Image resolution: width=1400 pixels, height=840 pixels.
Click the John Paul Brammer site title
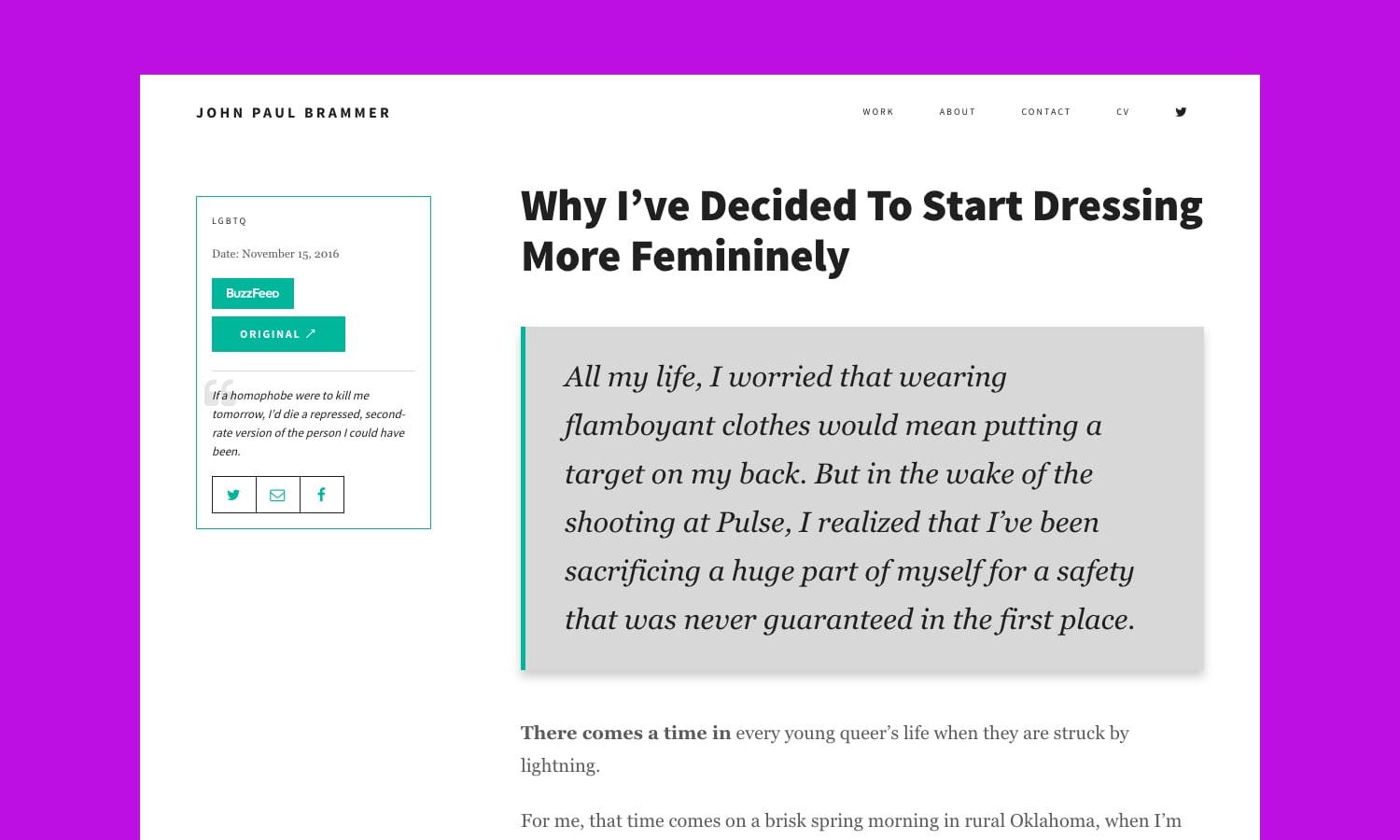pos(293,113)
